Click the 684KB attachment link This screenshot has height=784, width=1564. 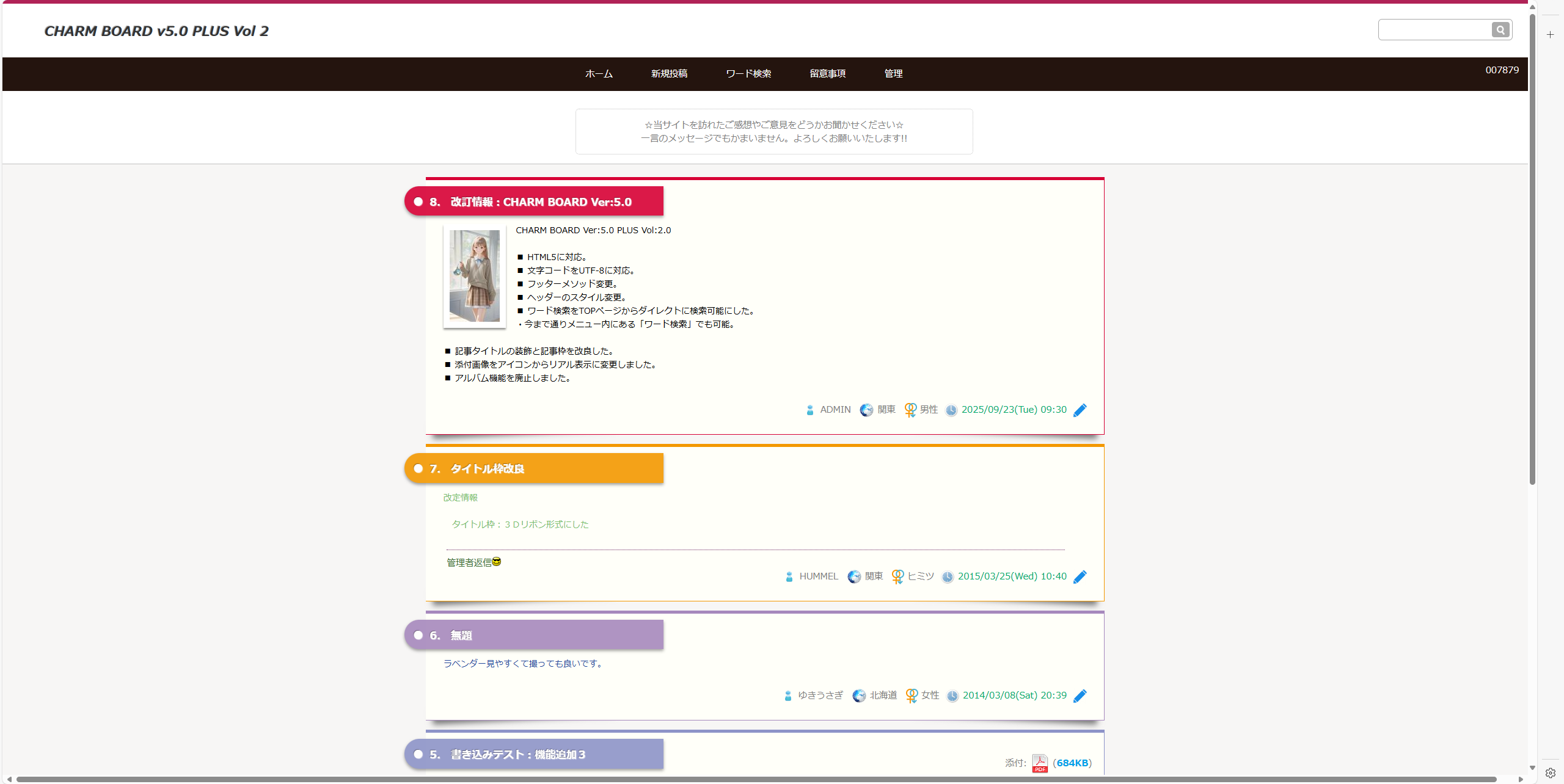pyautogui.click(x=1072, y=763)
